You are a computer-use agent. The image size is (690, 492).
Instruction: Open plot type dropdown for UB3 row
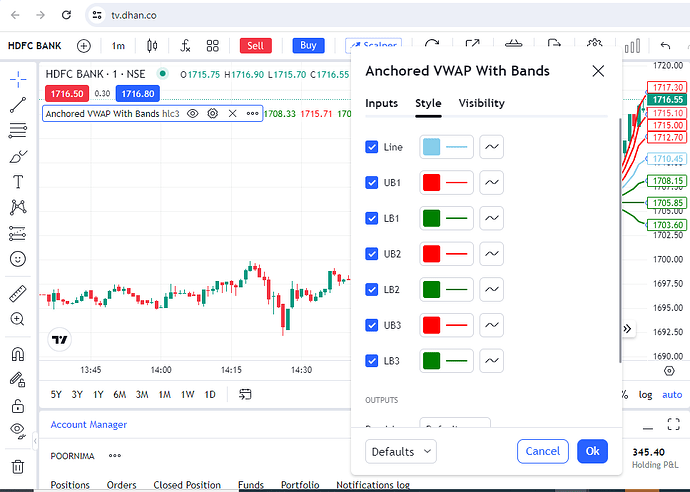tap(492, 325)
